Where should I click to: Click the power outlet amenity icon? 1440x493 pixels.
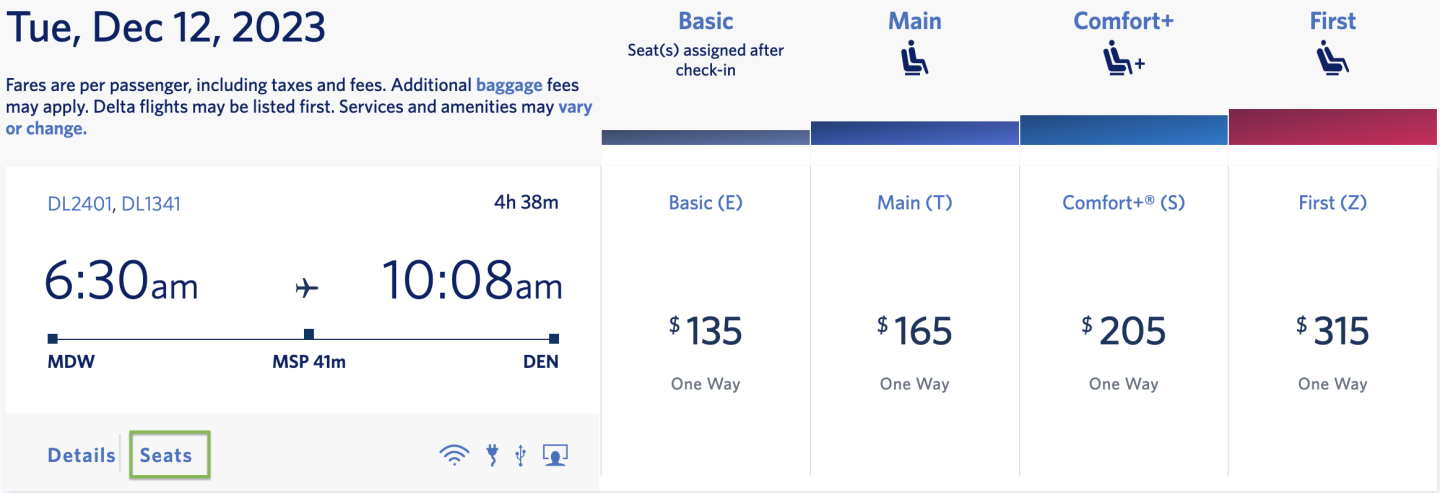[x=491, y=455]
